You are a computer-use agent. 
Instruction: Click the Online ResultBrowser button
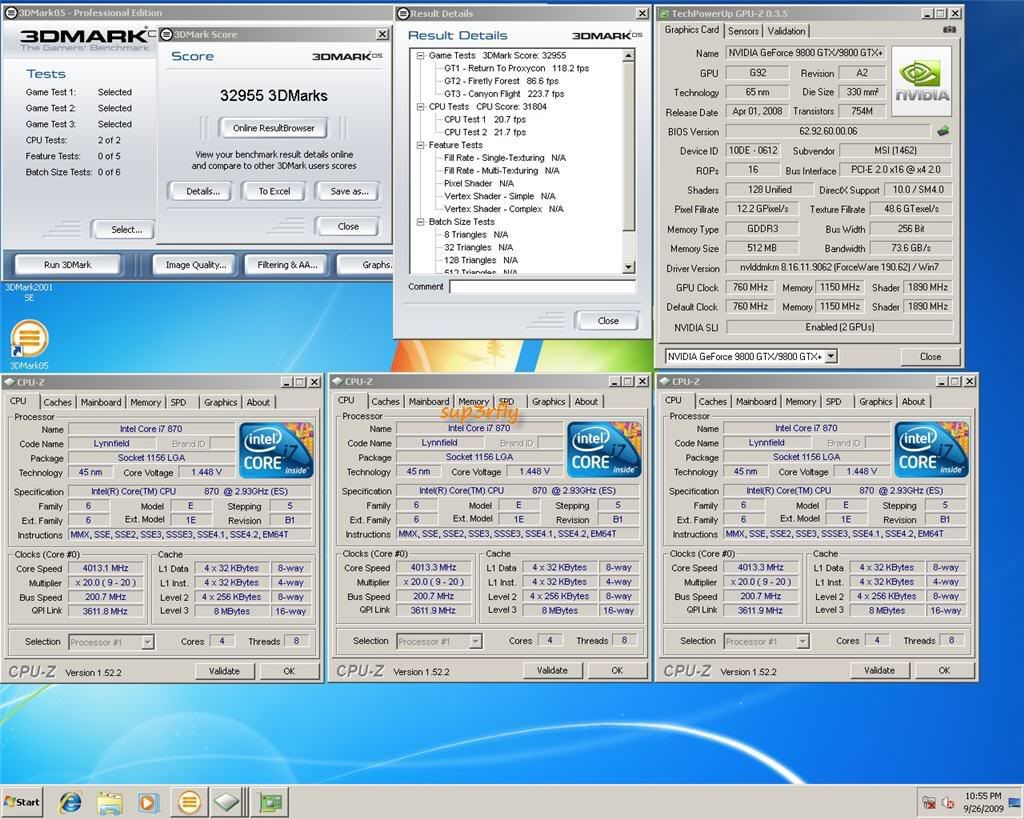[x=273, y=128]
